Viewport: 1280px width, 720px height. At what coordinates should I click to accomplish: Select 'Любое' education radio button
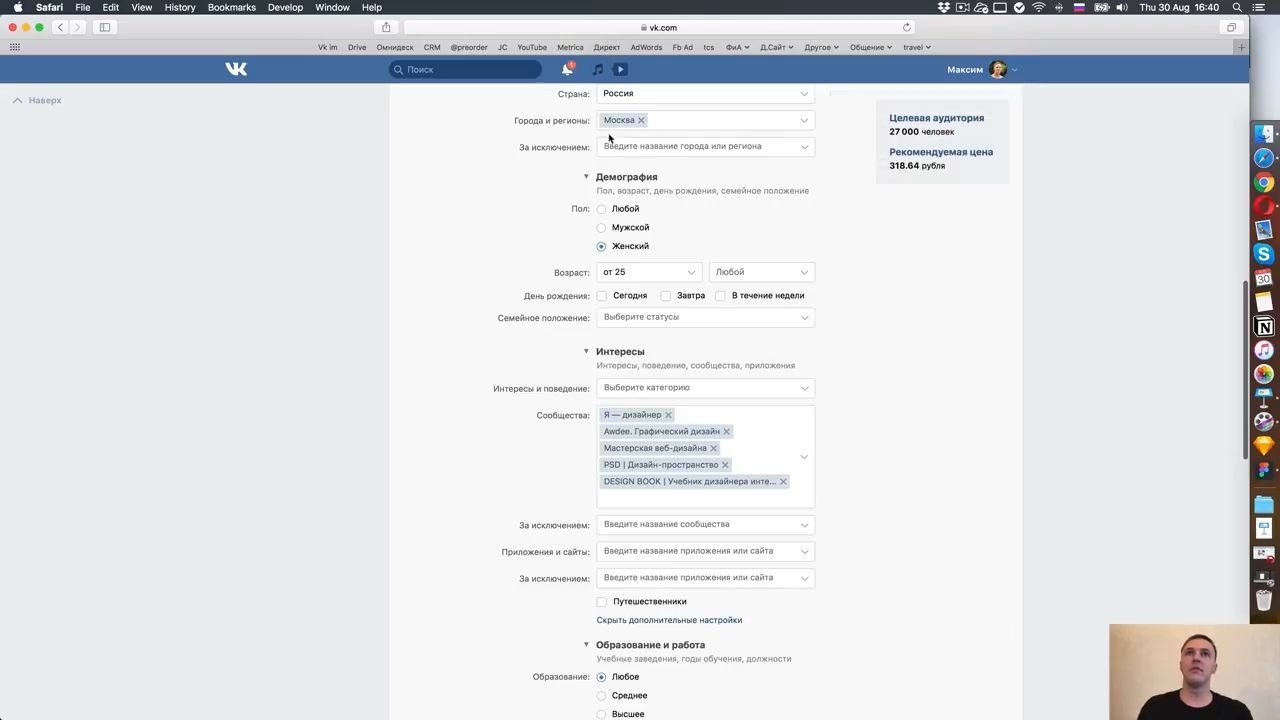[x=601, y=677]
